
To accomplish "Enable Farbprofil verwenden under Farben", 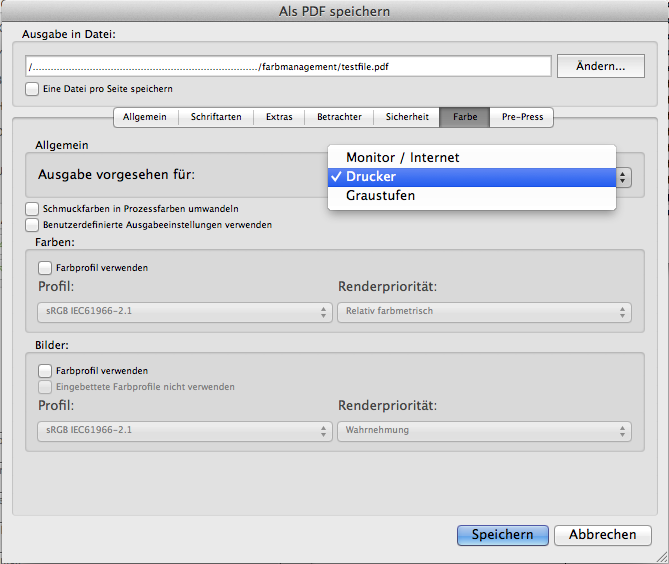I will [45, 268].
